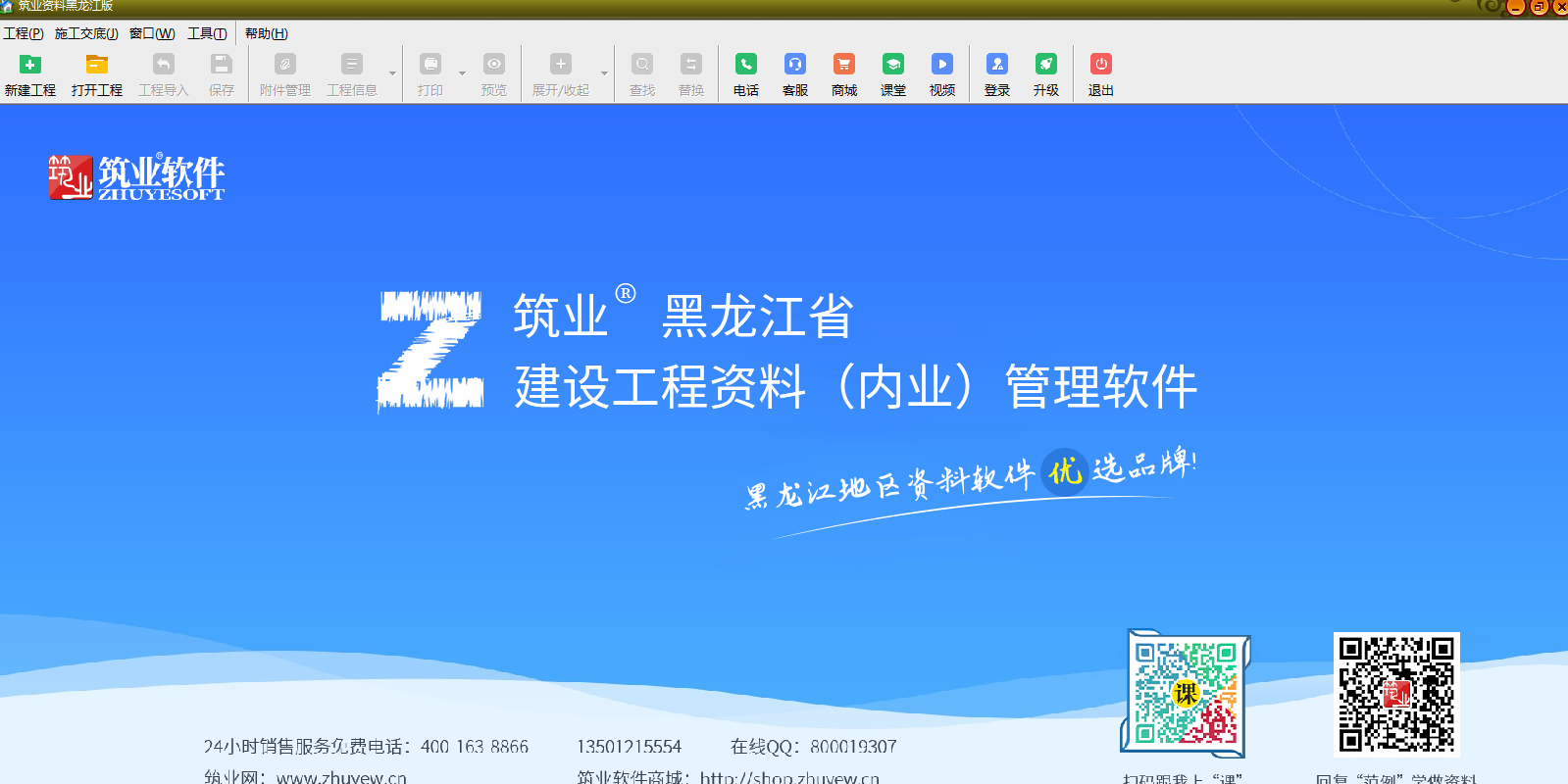This screenshot has height=784, width=1568.
Task: Open the 帮助(H) menu
Action: pos(266,33)
